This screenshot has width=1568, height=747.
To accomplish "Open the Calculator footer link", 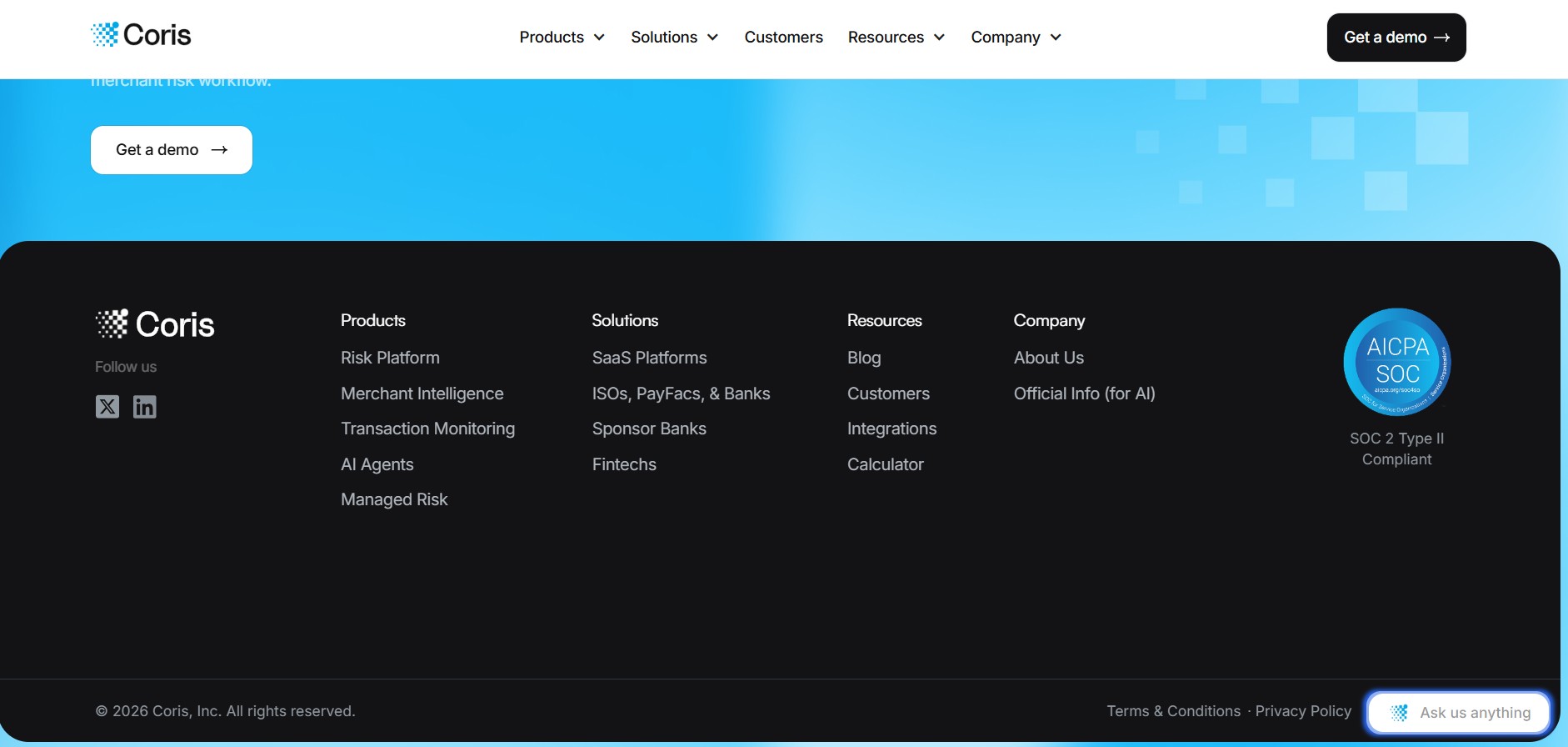I will [x=886, y=464].
